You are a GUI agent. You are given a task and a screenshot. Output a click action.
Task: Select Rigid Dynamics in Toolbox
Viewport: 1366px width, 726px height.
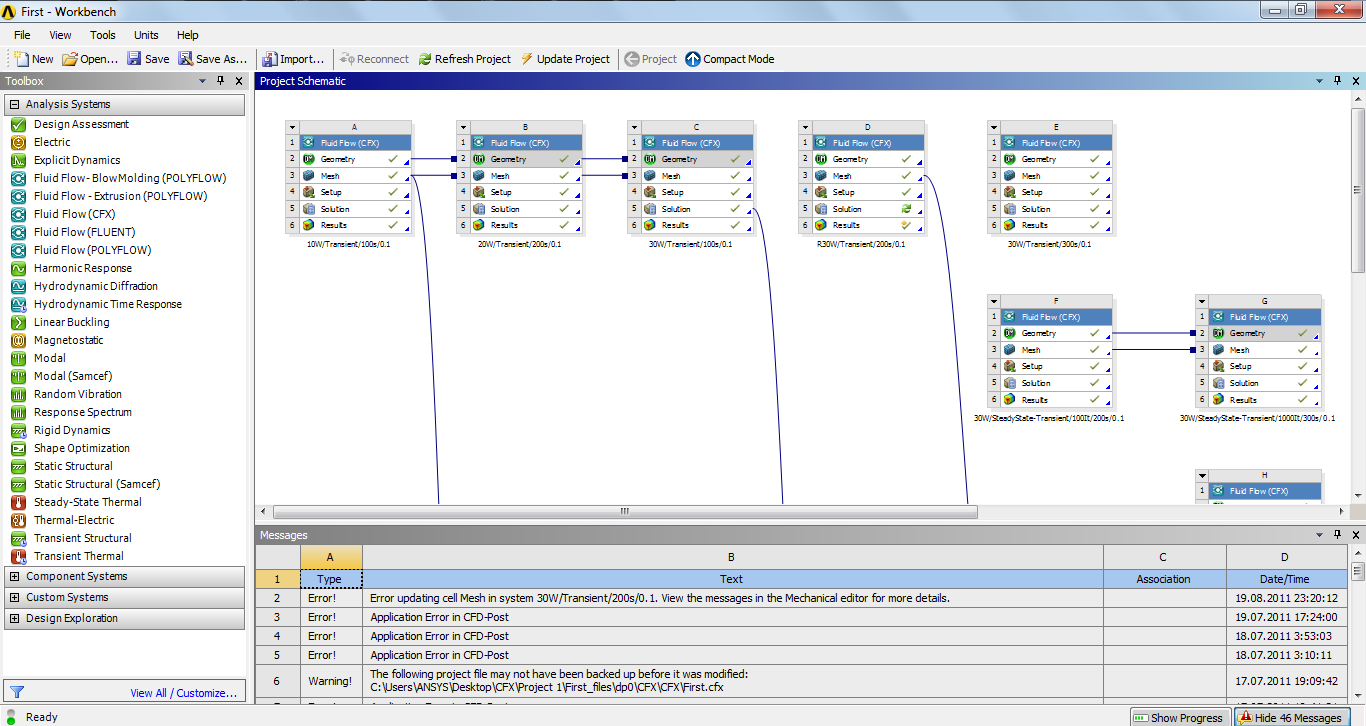pyautogui.click(x=72, y=430)
